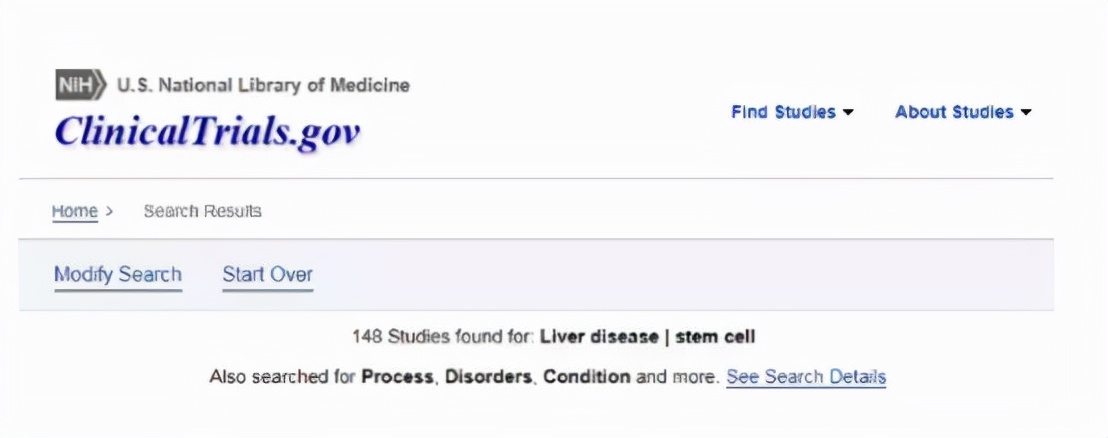Click the NIH logo badge
1108x438 pixels.
(x=79, y=86)
